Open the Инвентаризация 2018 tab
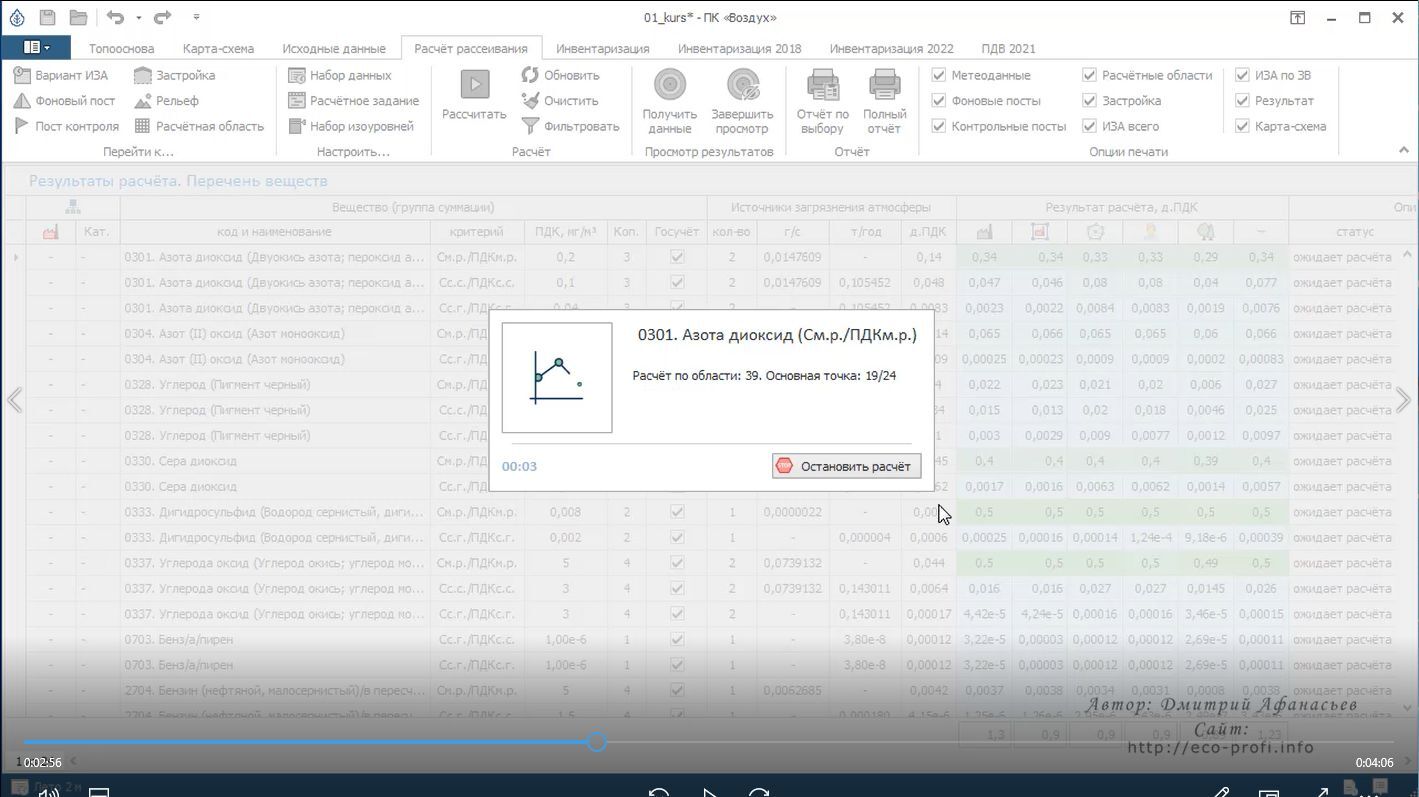The width and height of the screenshot is (1419, 797). point(739,48)
